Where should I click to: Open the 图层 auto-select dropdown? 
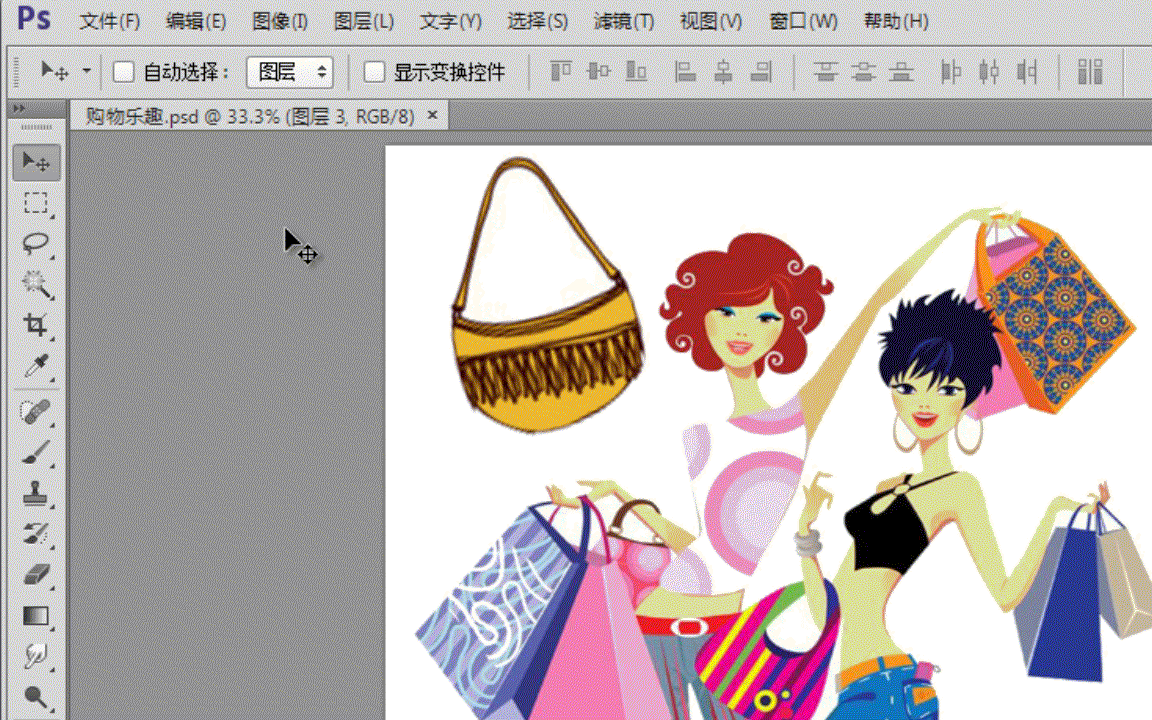289,72
